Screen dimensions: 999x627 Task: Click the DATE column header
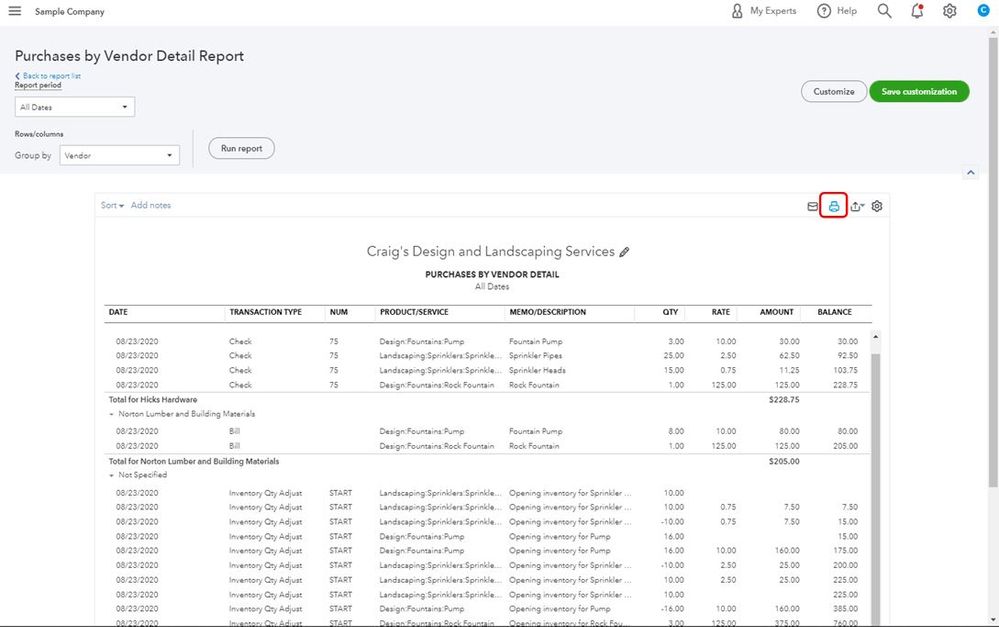[118, 312]
